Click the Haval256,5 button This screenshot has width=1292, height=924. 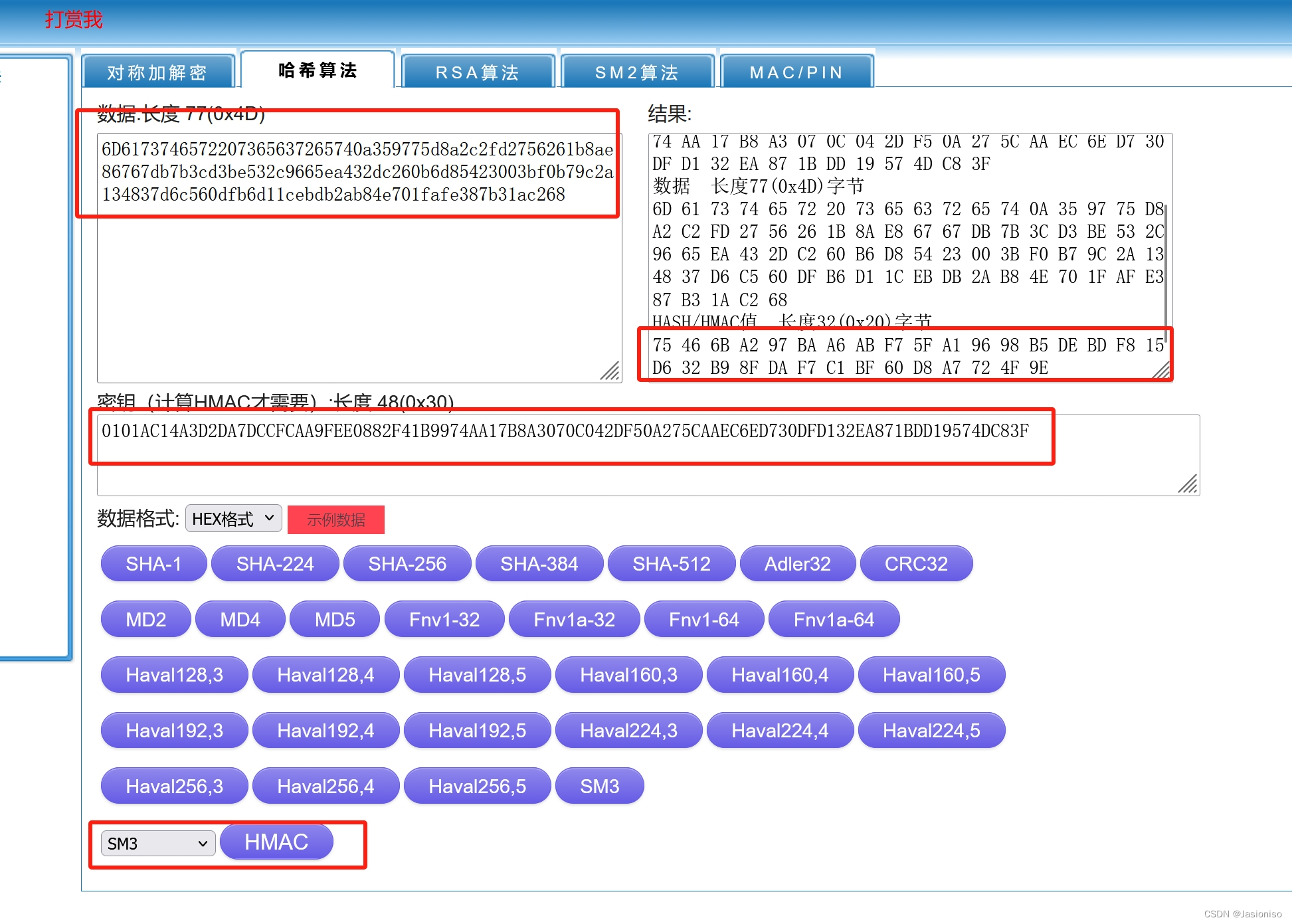(x=477, y=786)
